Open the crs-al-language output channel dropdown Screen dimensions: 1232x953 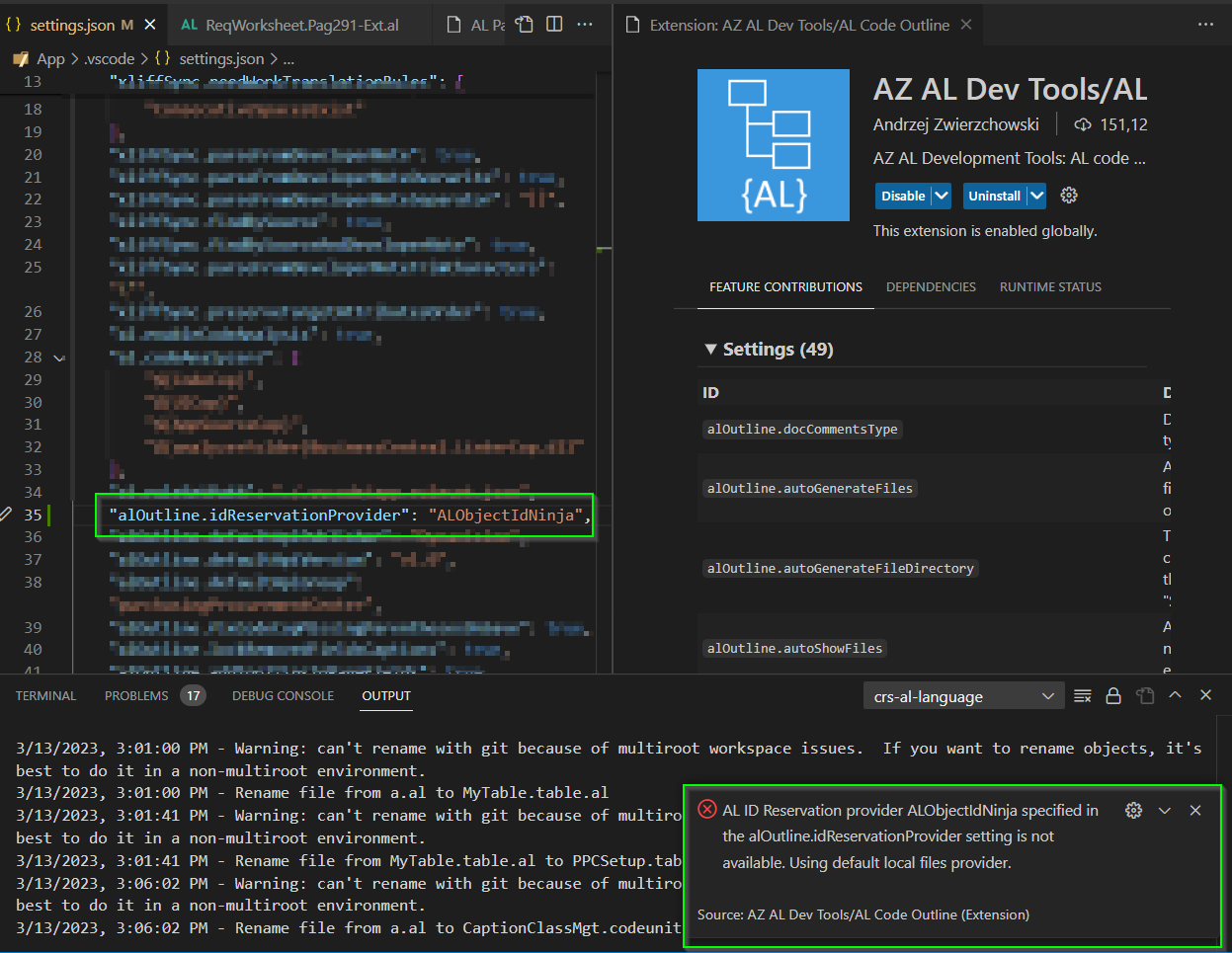coord(963,696)
